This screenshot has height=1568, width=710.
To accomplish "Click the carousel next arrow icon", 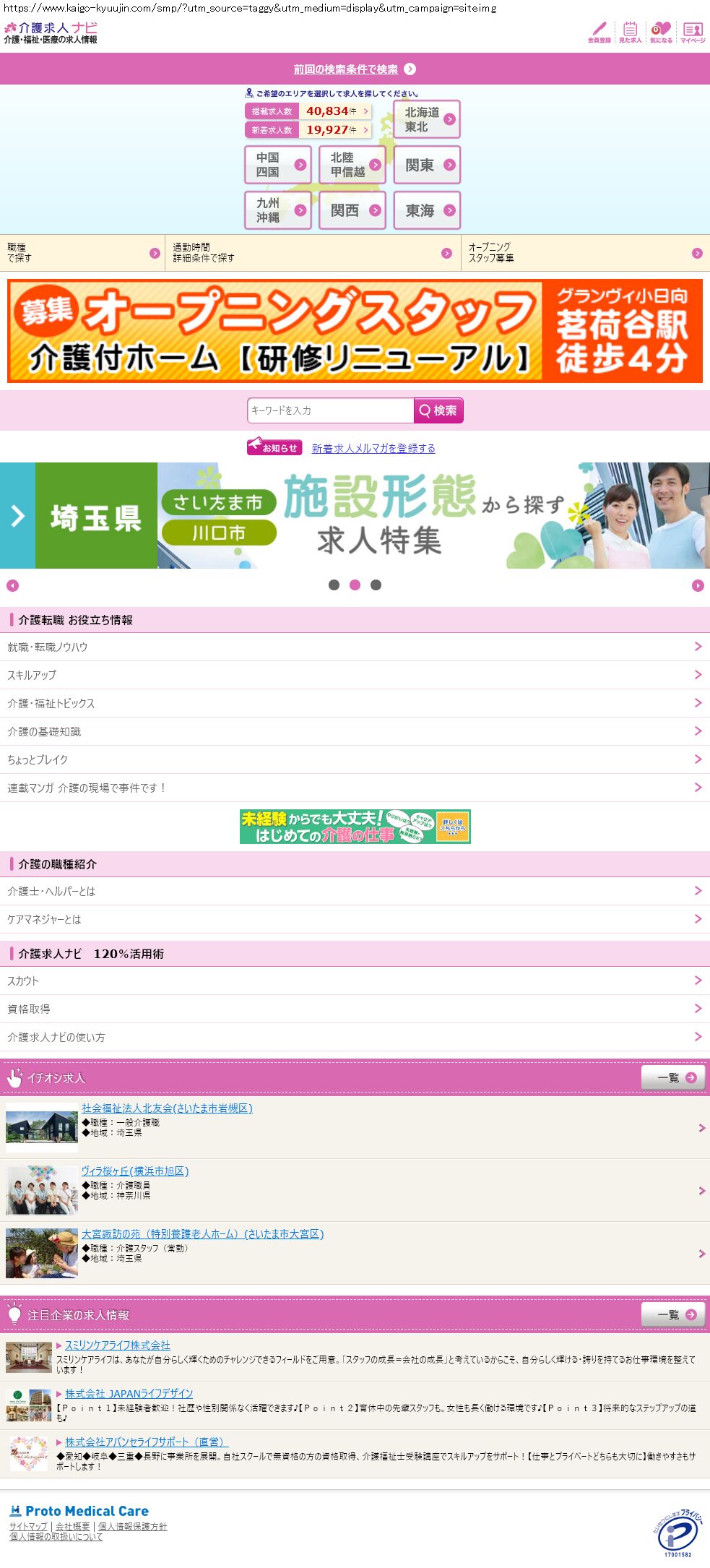I will pos(698,585).
